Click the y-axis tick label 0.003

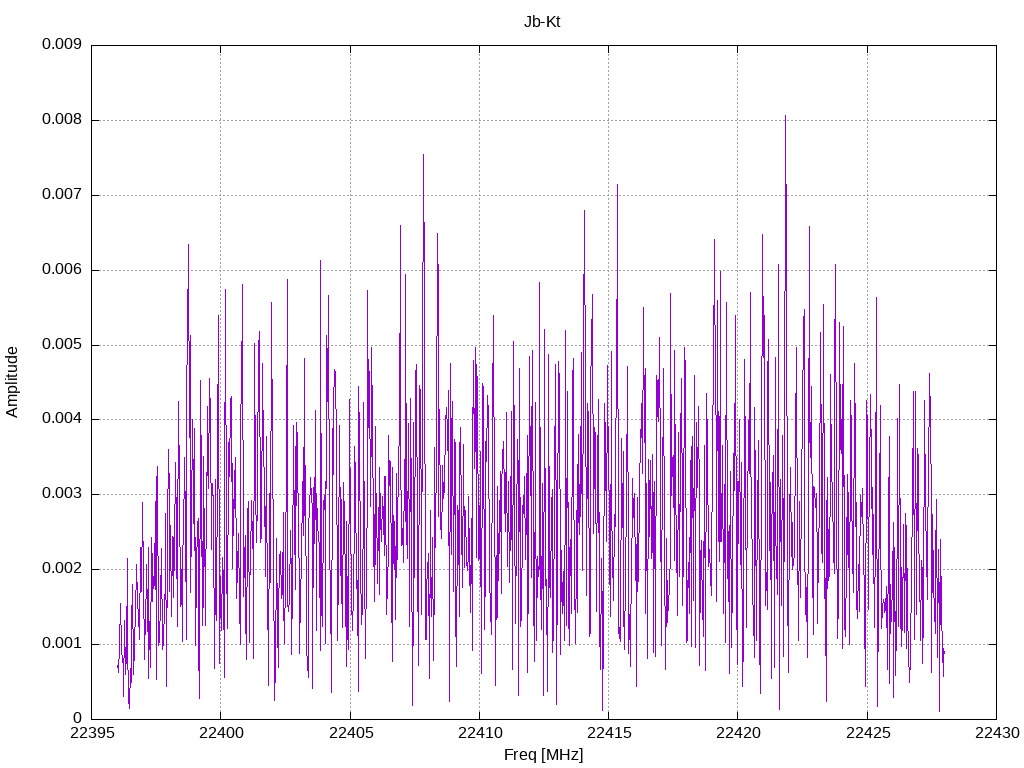tap(62, 494)
